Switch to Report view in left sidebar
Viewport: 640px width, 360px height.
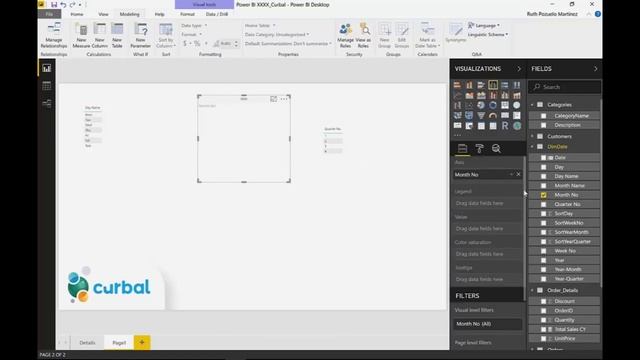[47, 68]
